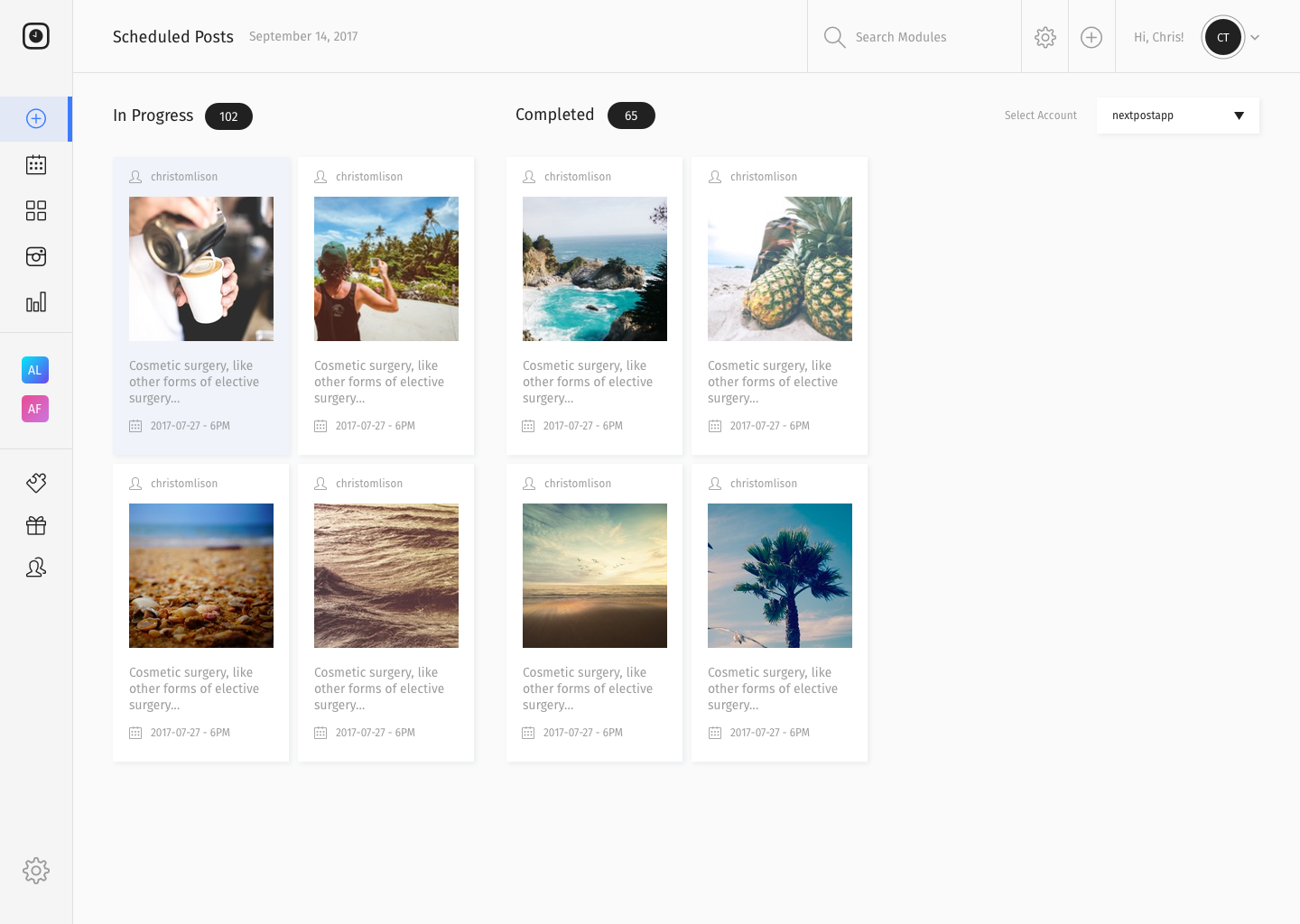The height and width of the screenshot is (924, 1300).
Task: View the analytics bar chart page
Action: 36,302
